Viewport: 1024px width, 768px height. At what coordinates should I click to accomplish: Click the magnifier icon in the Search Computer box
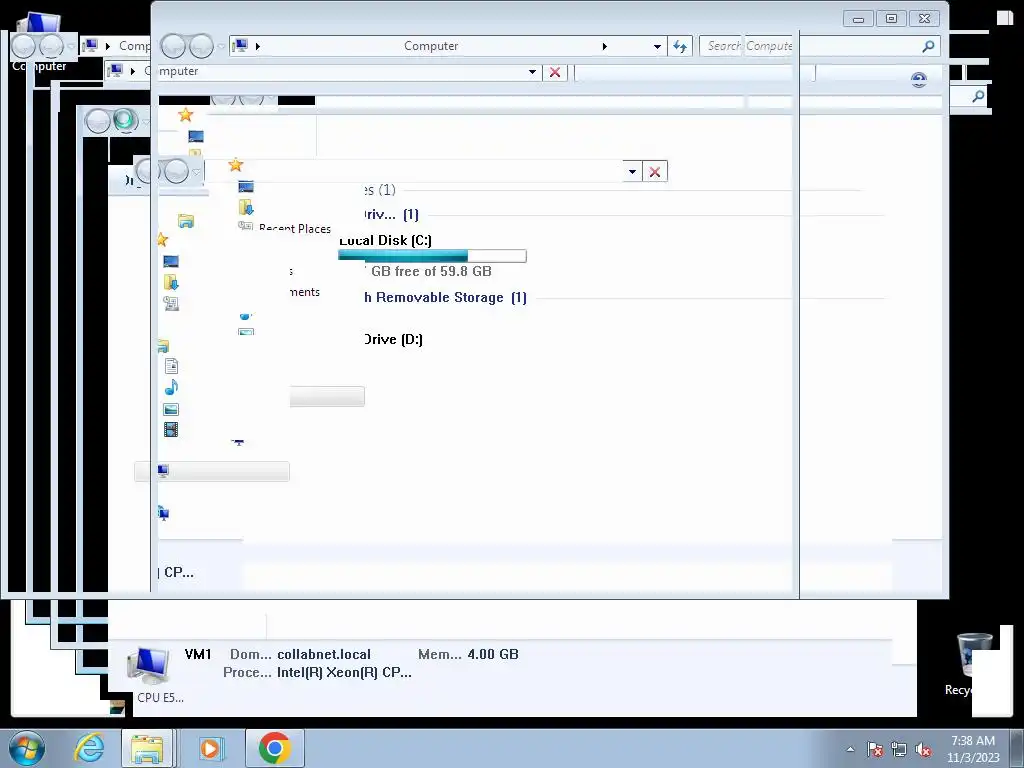tap(928, 46)
